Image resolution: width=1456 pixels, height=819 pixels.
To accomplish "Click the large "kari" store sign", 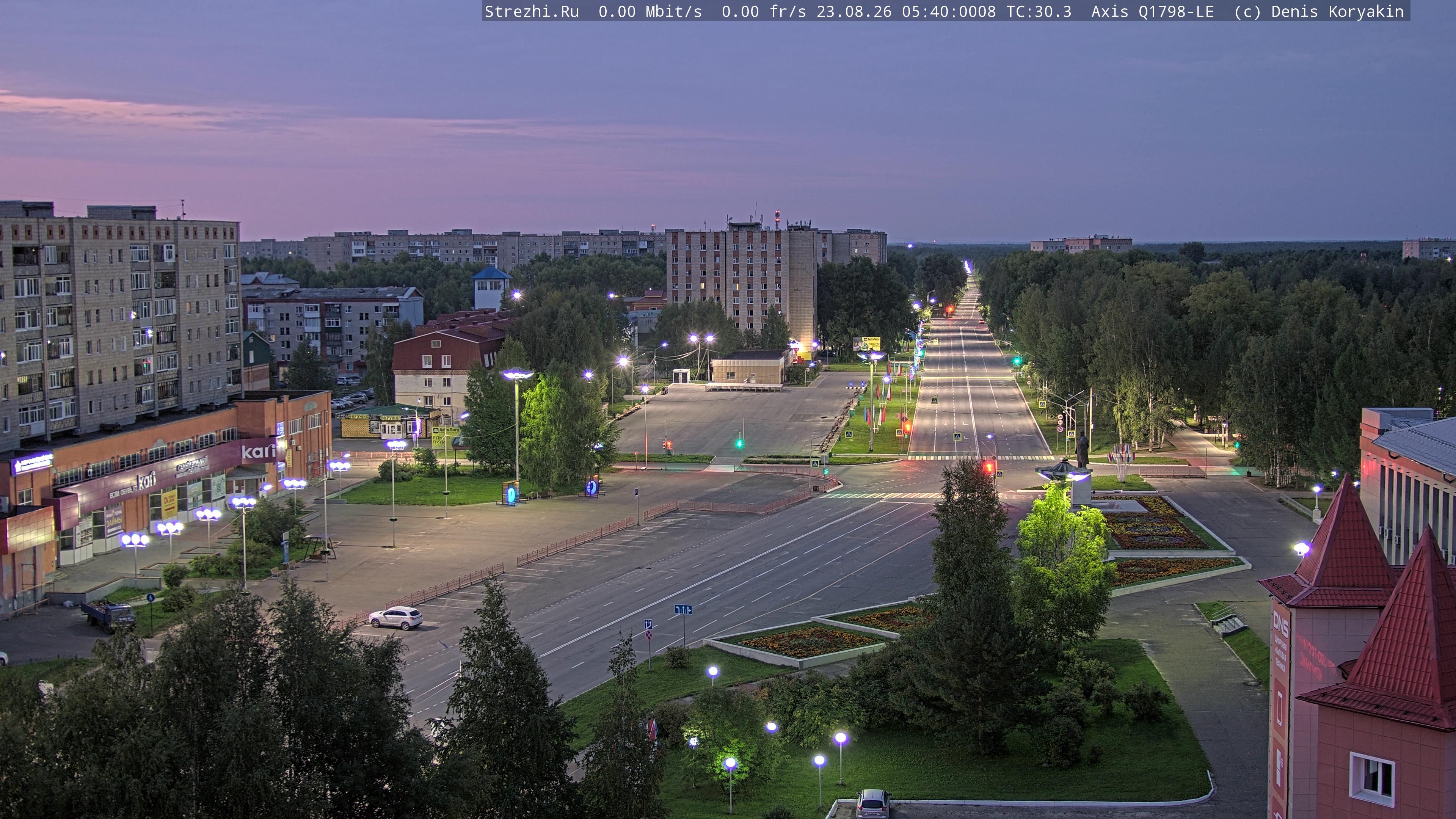I will (x=258, y=451).
